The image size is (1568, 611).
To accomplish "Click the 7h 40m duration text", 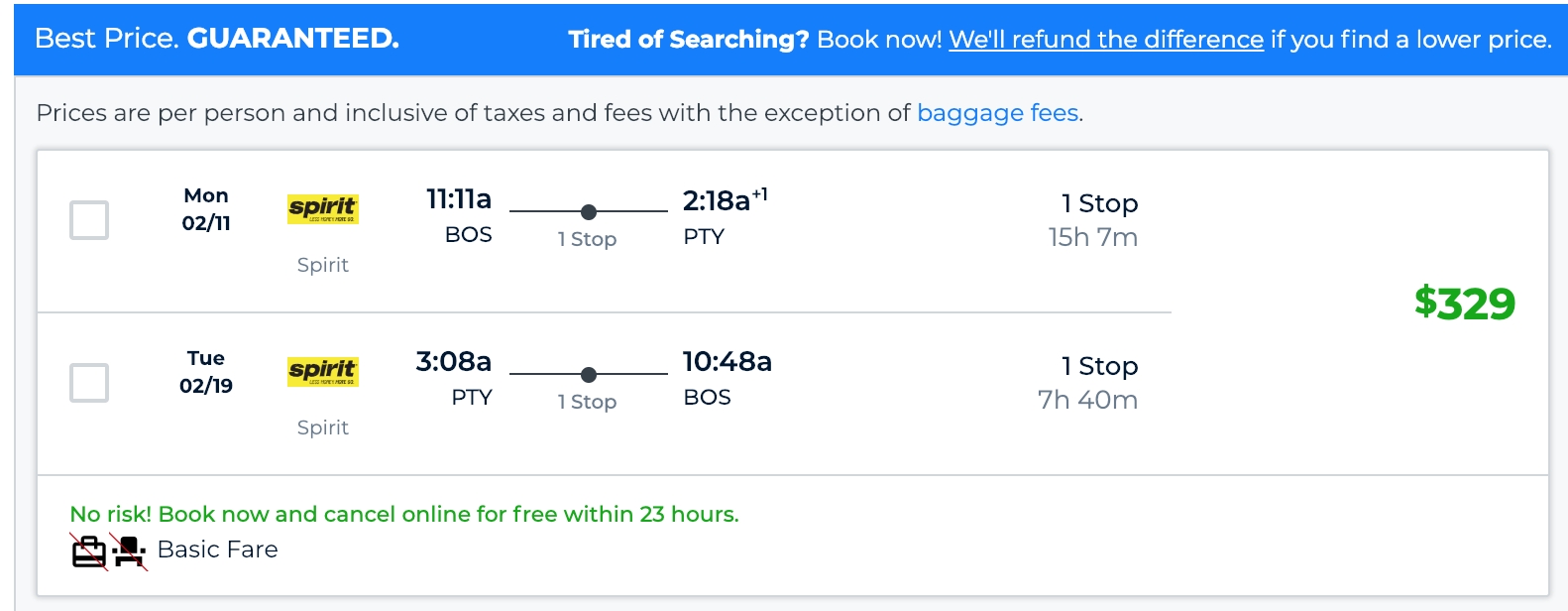I will (x=1088, y=400).
